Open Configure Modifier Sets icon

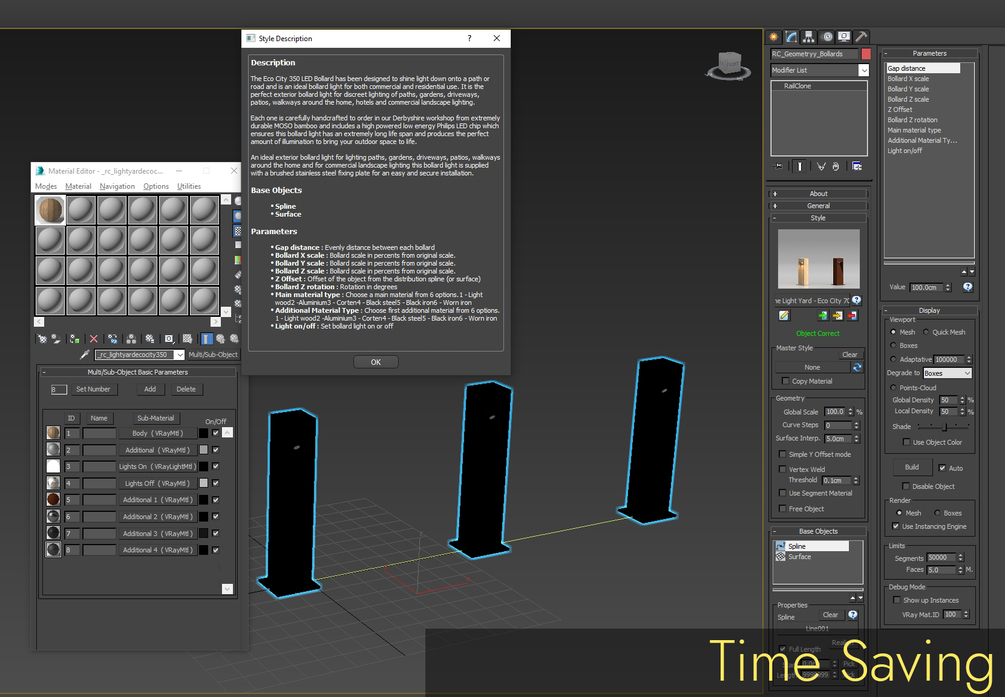(x=857, y=167)
